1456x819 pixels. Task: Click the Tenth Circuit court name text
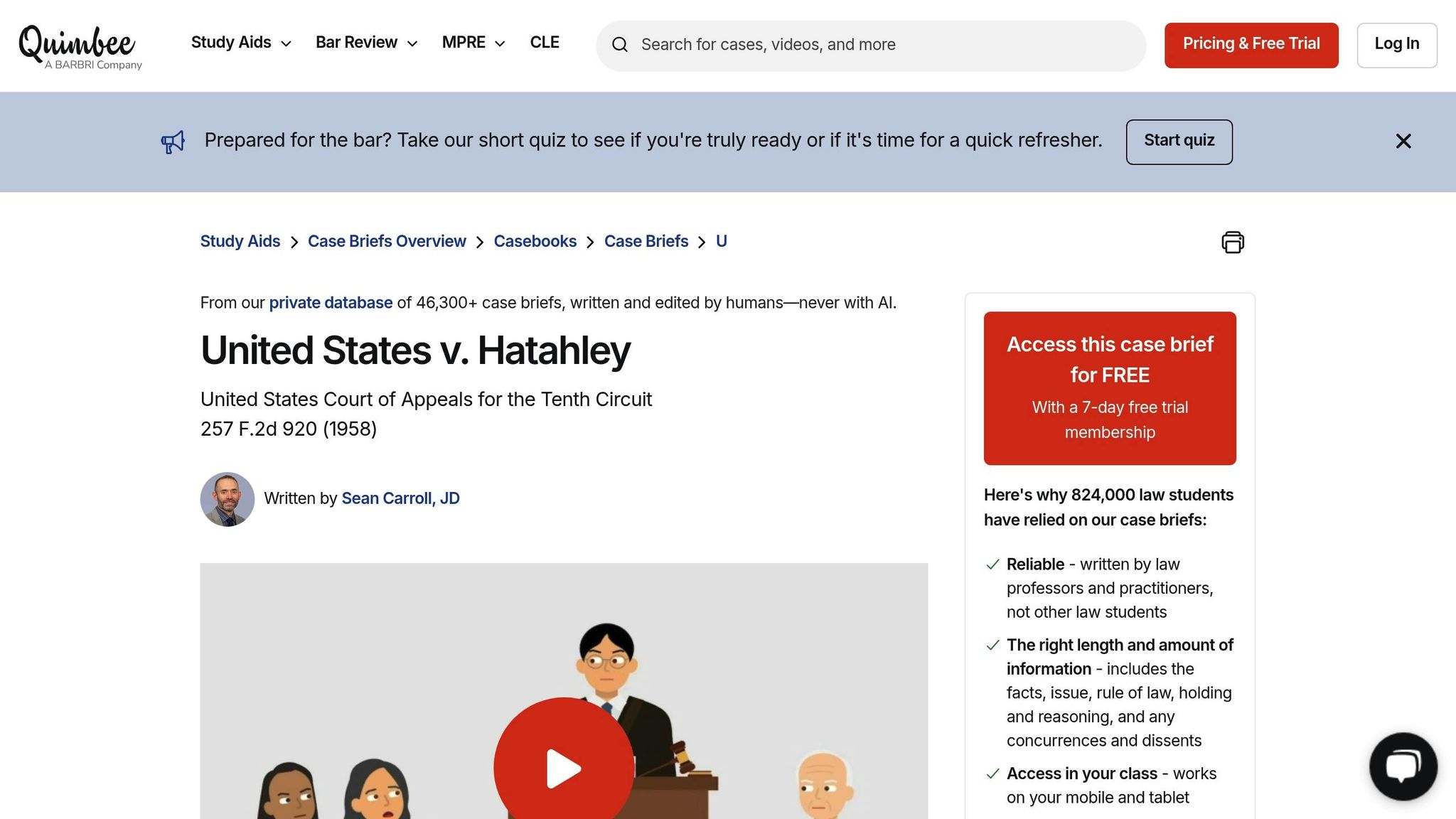pos(426,400)
